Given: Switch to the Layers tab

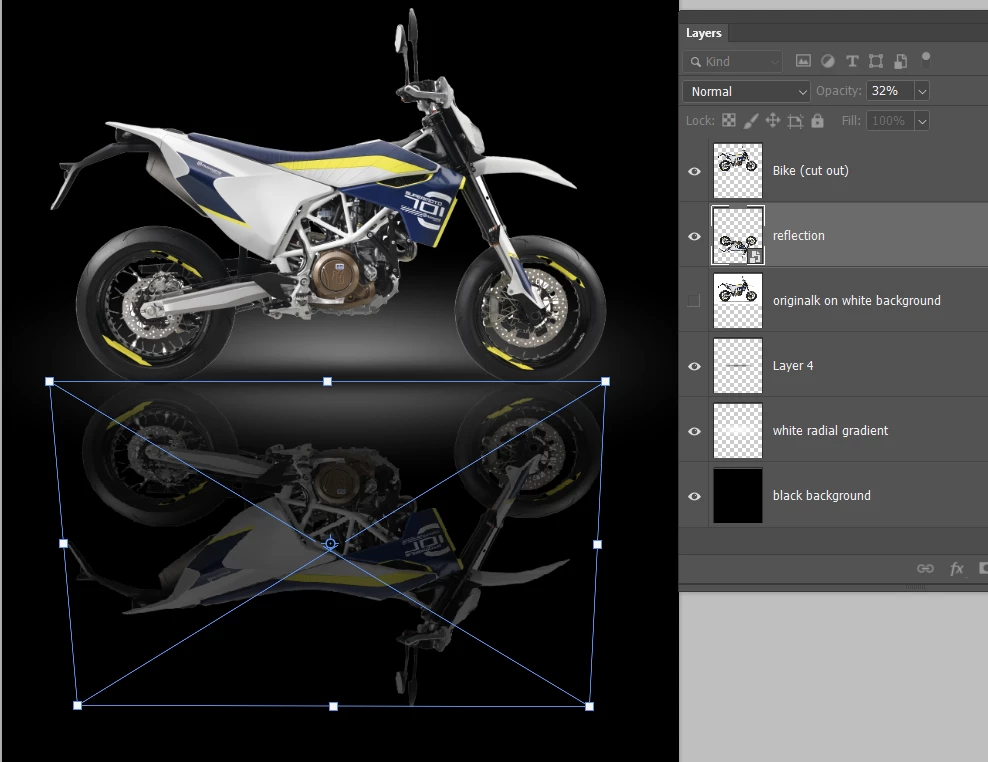Looking at the screenshot, I should tap(703, 33).
